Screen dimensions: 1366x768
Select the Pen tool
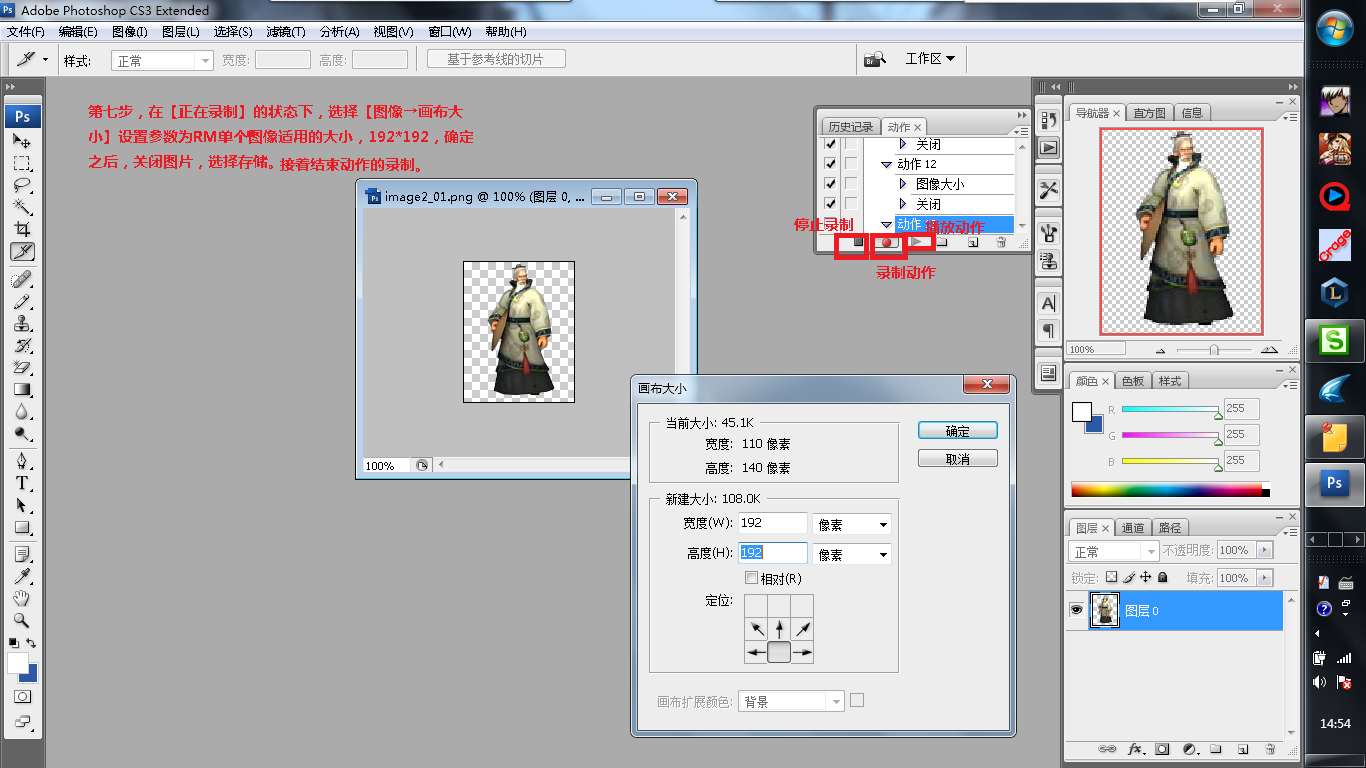[x=22, y=460]
